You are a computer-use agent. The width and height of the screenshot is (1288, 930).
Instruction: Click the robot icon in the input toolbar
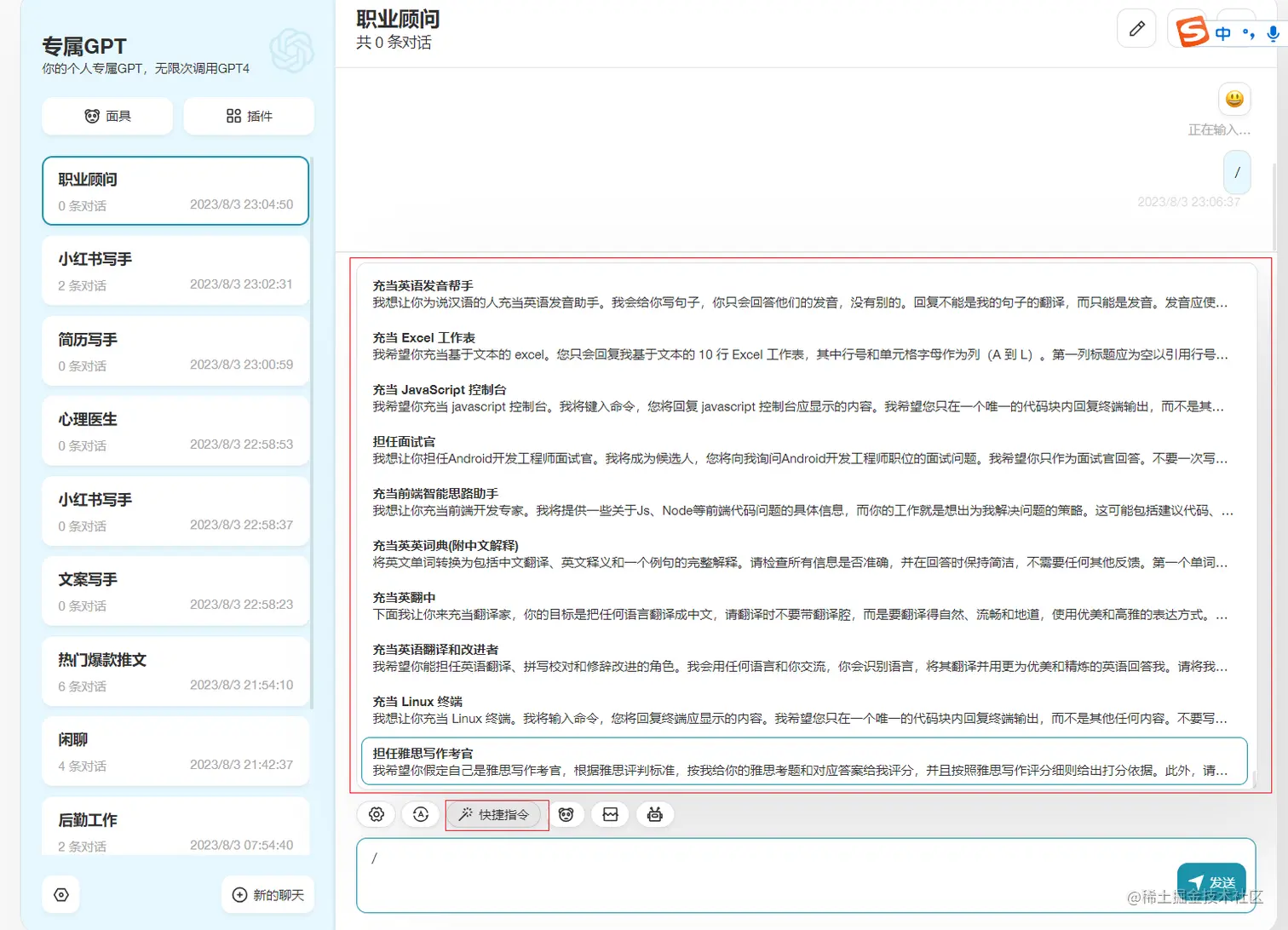point(654,814)
